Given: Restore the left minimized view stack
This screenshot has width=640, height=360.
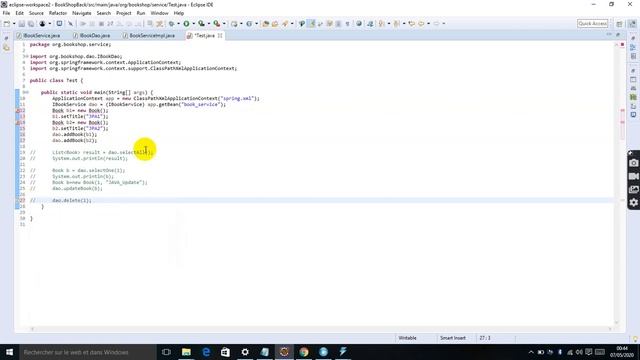Looking at the screenshot, I should pyautogui.click(x=6, y=38).
